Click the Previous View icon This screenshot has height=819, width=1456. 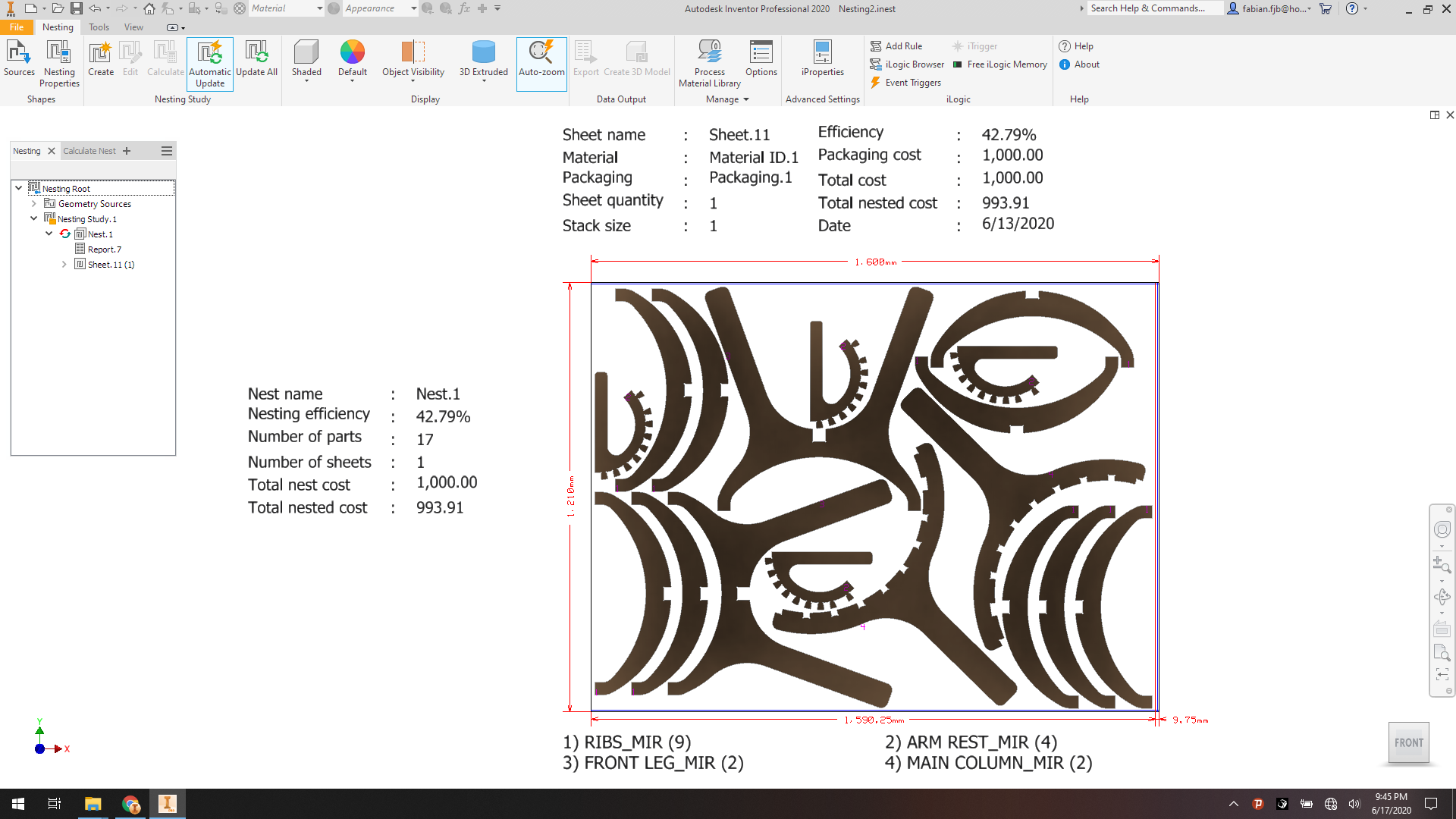tap(1442, 674)
